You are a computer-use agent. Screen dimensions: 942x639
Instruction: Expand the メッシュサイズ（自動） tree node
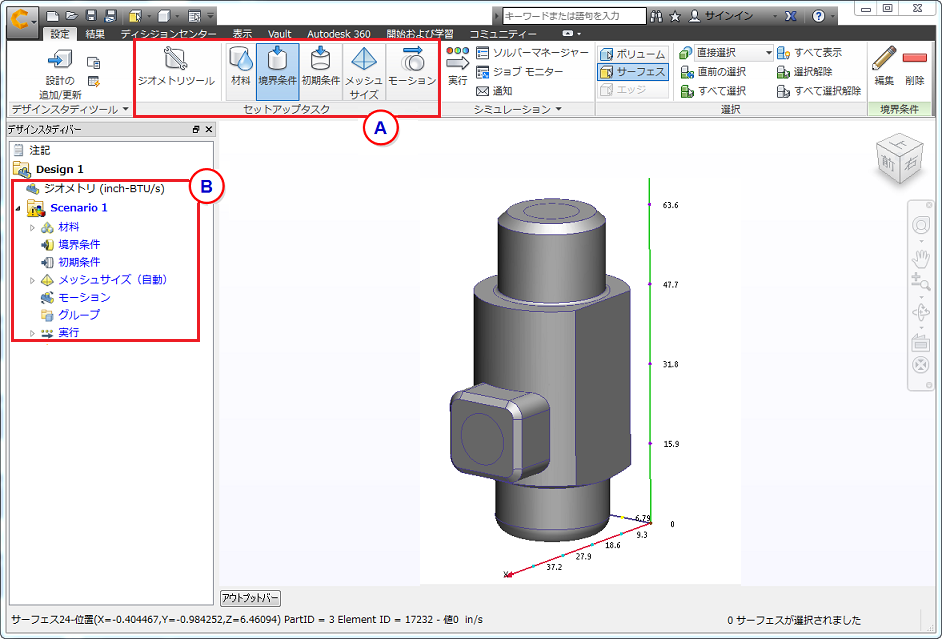[x=32, y=280]
